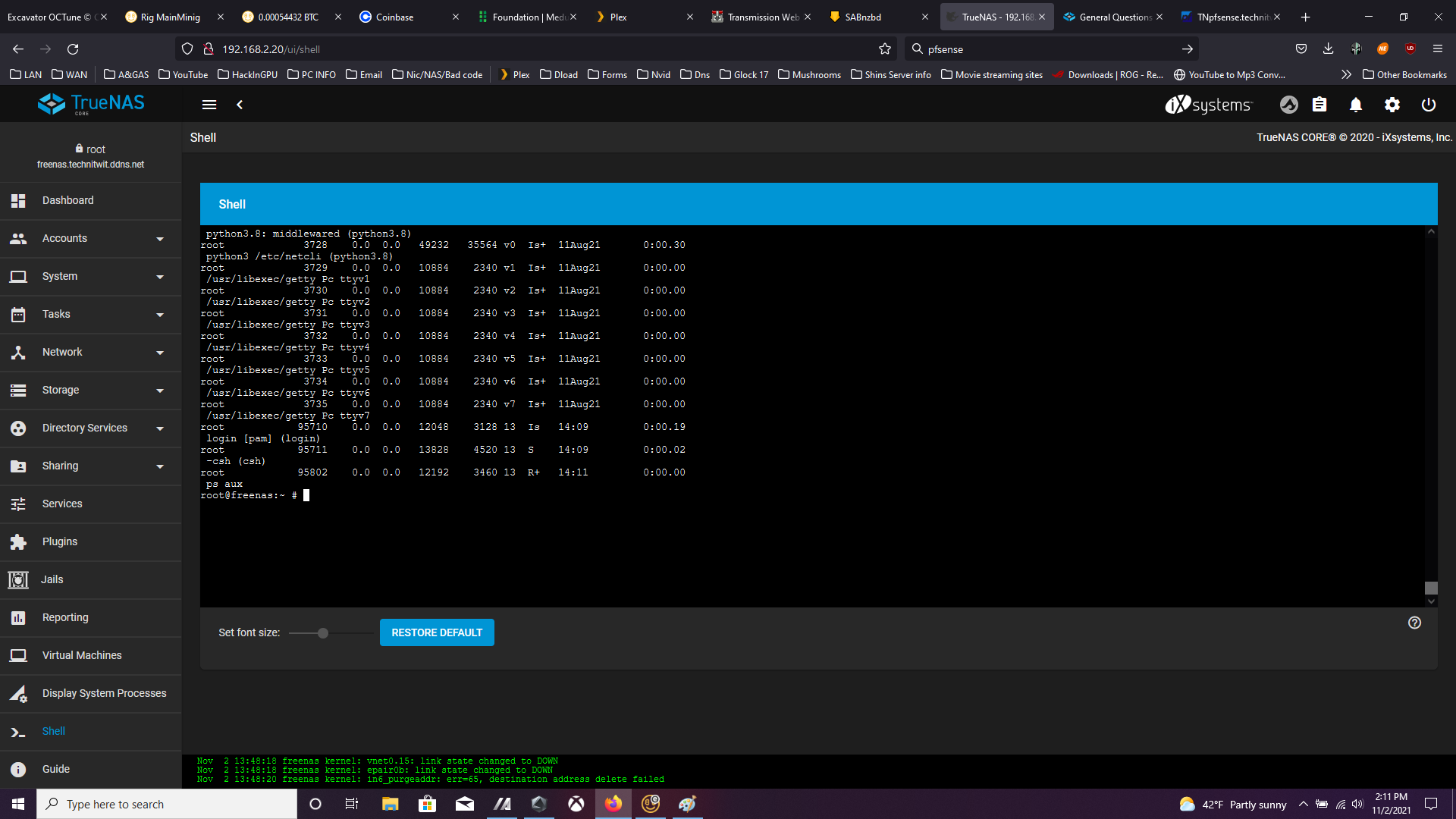Open the Shins Server info bookmark
This screenshot has width=1456, height=819.
[891, 74]
